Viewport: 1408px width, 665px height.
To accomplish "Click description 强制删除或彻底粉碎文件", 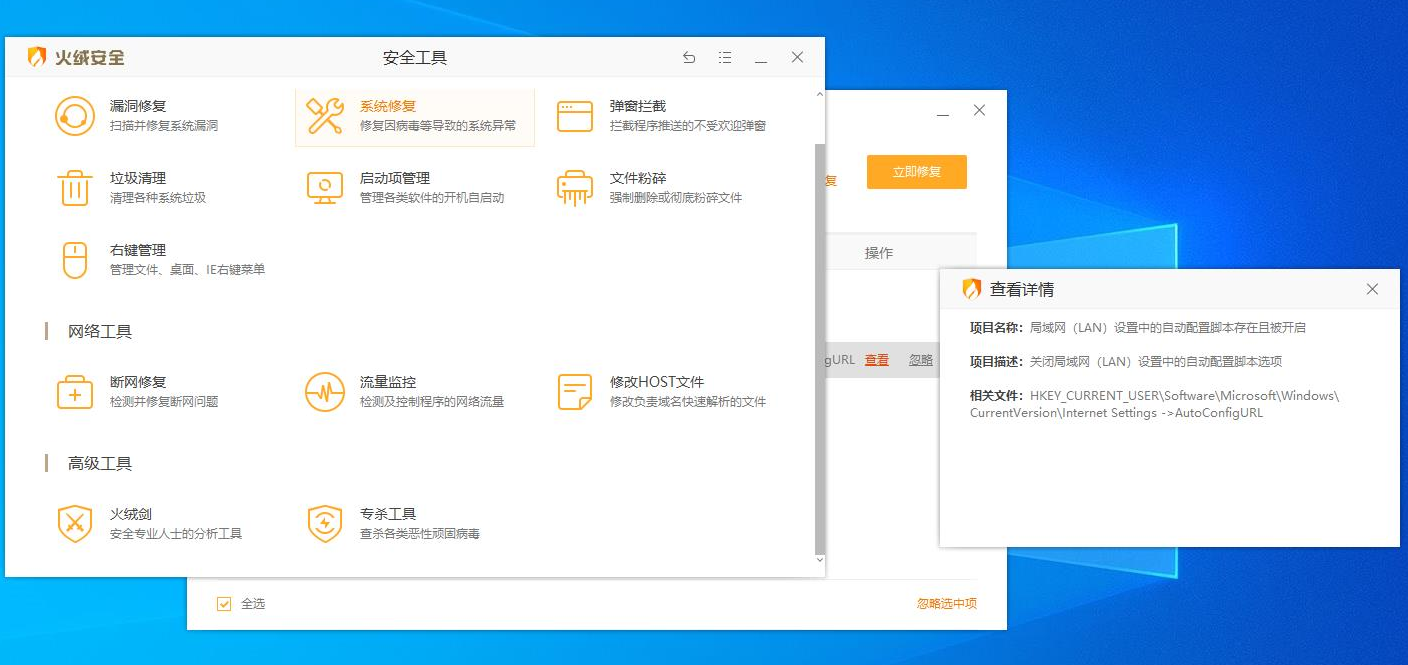I will tap(676, 198).
